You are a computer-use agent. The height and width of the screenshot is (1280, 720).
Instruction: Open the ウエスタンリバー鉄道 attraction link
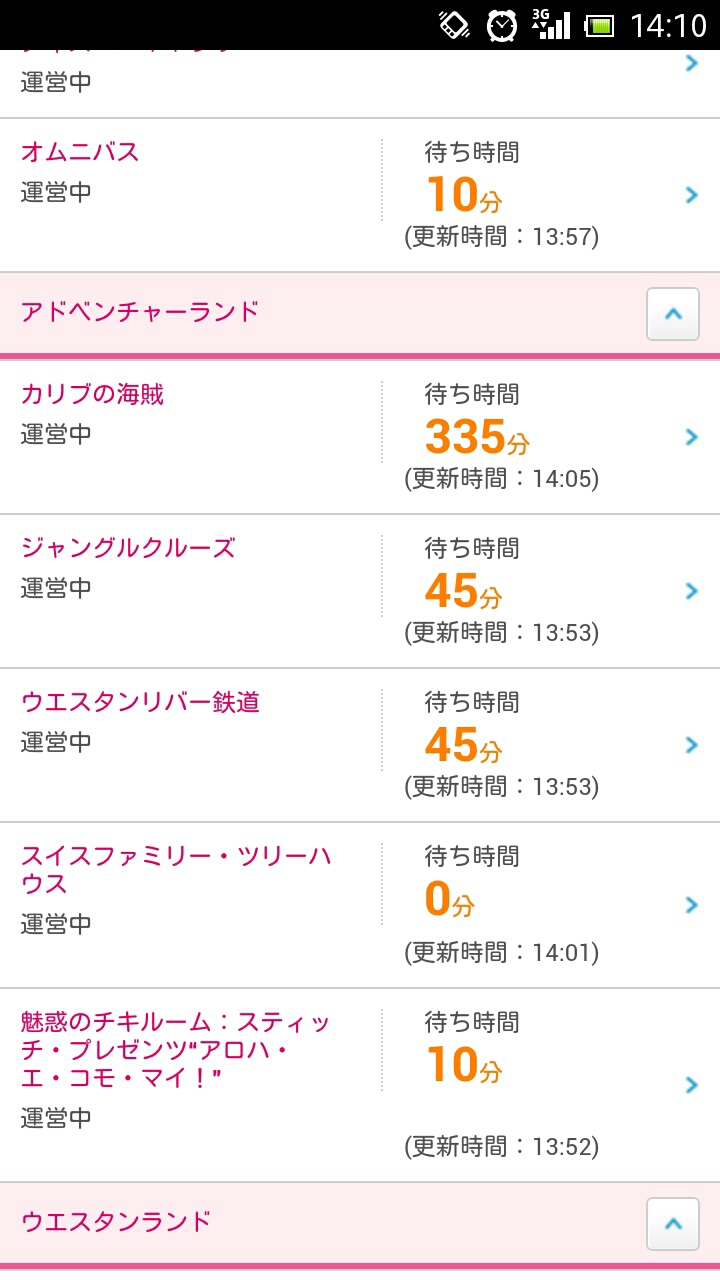pyautogui.click(x=140, y=702)
